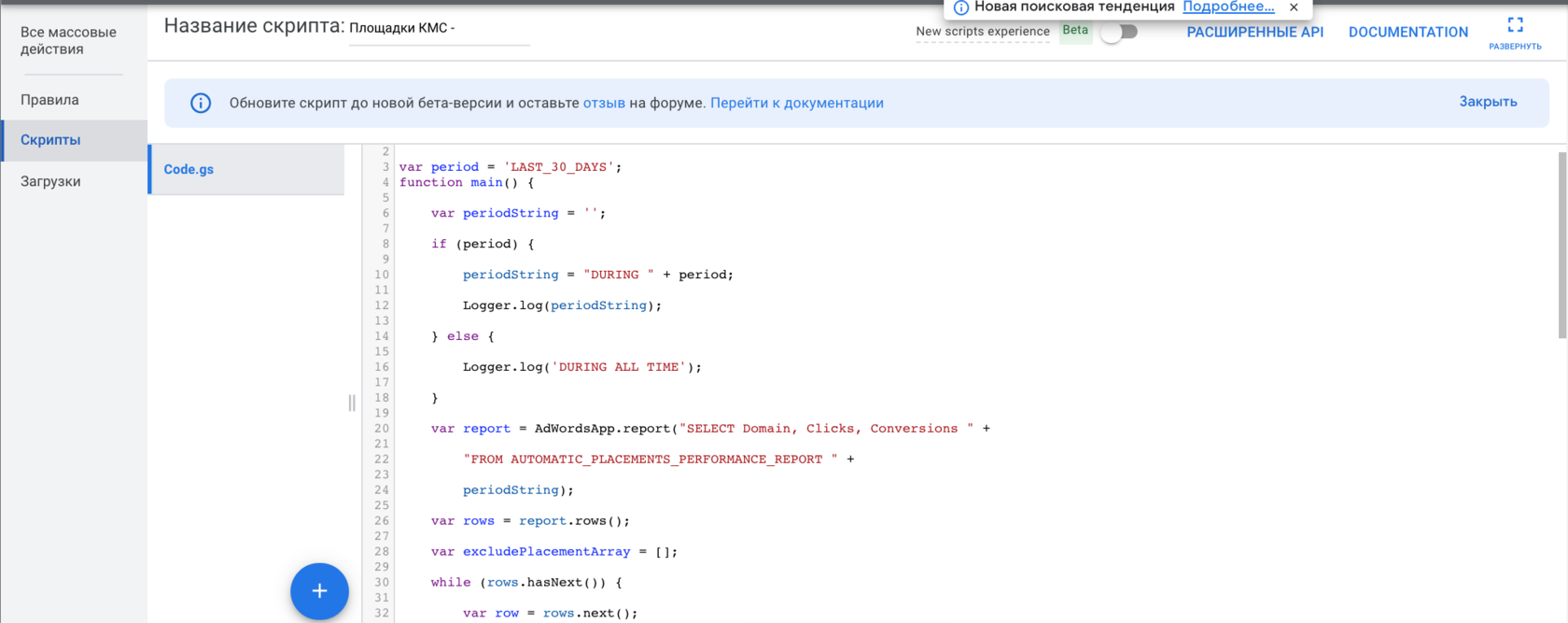Click the panel resize divider handle
1568x623 pixels.
click(x=352, y=403)
